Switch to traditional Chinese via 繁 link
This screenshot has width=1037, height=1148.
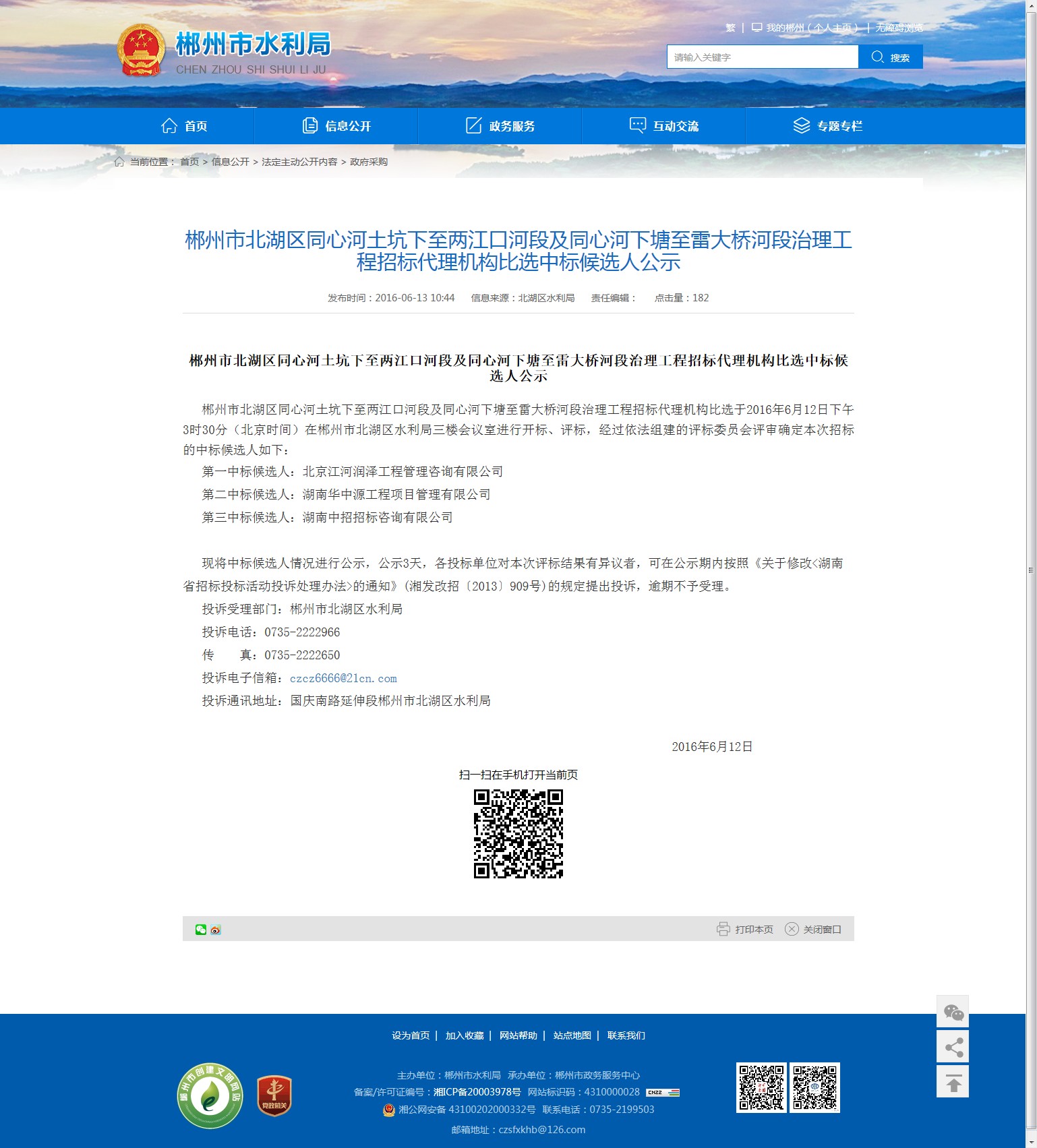coord(730,28)
